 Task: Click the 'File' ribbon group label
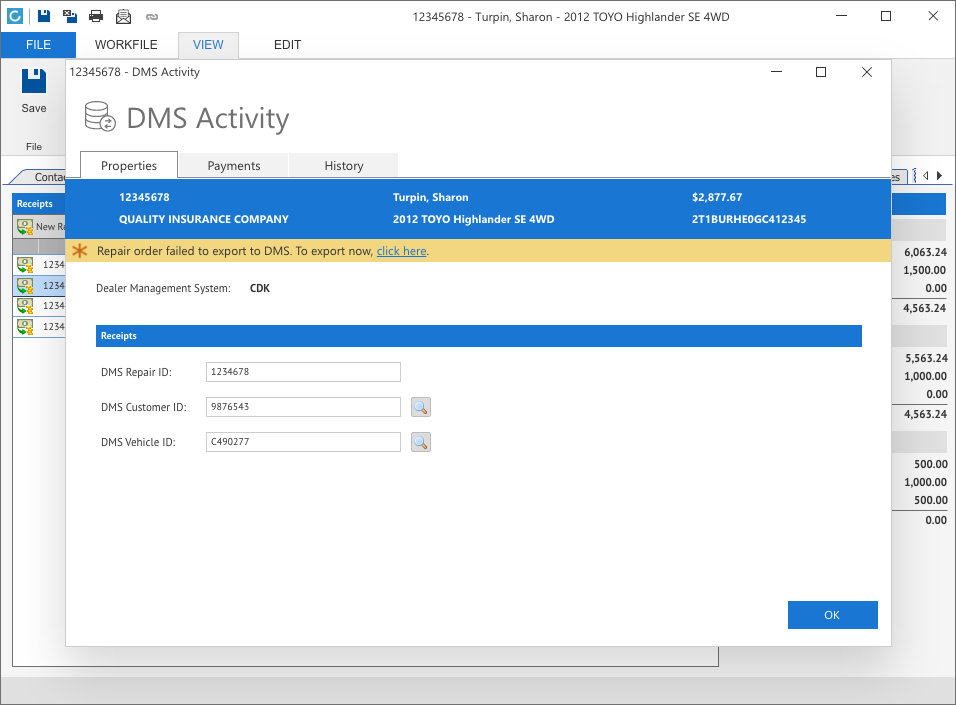pos(34,146)
